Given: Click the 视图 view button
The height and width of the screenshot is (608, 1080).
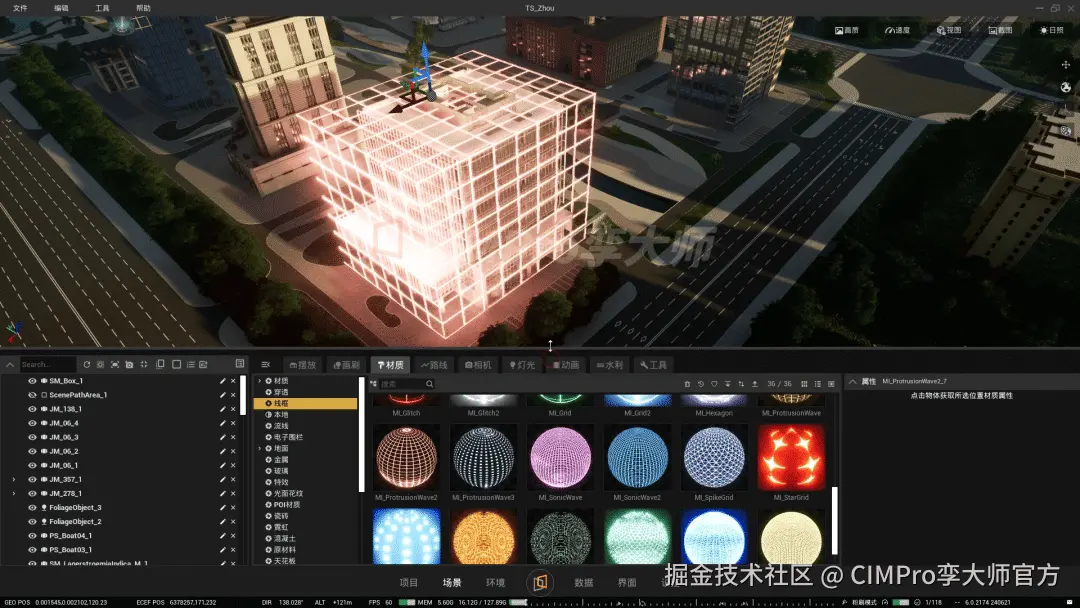Looking at the screenshot, I should 949,30.
